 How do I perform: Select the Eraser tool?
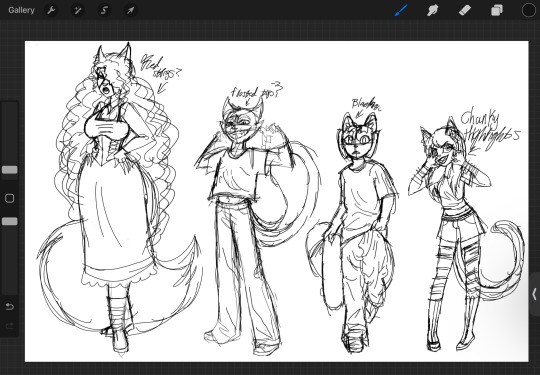(465, 10)
